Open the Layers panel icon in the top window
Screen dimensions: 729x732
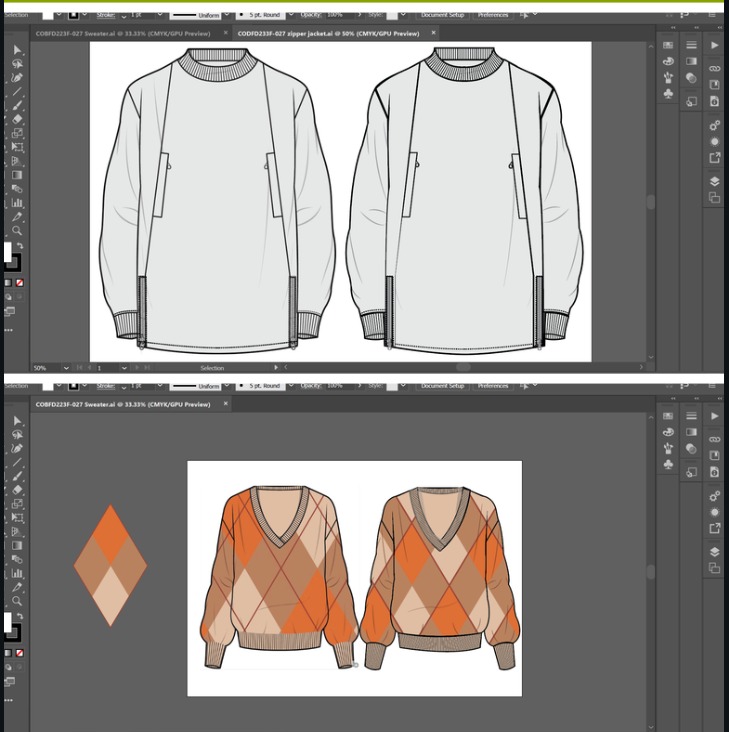[714, 181]
